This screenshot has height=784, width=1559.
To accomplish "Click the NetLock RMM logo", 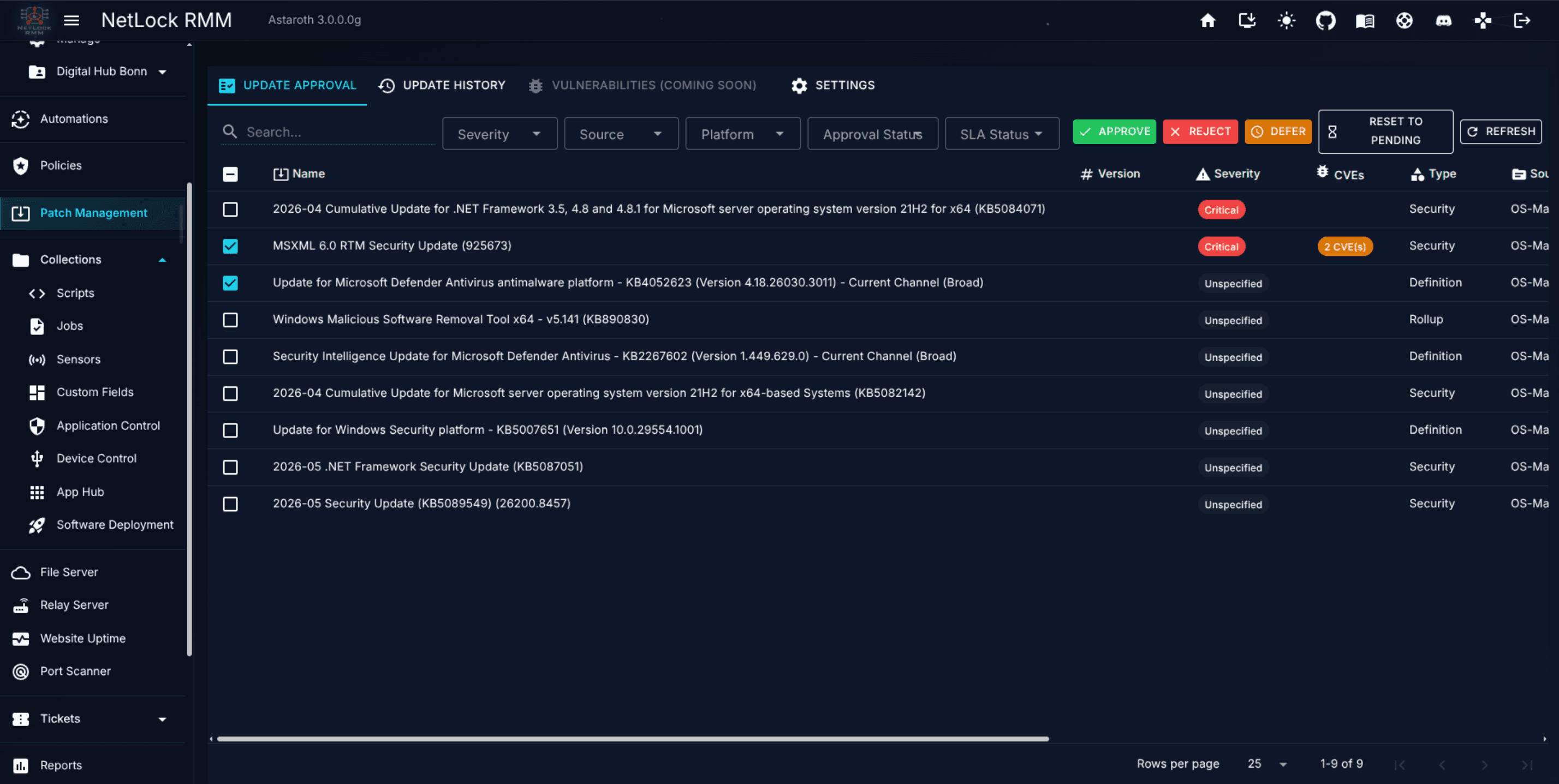I will point(34,20).
